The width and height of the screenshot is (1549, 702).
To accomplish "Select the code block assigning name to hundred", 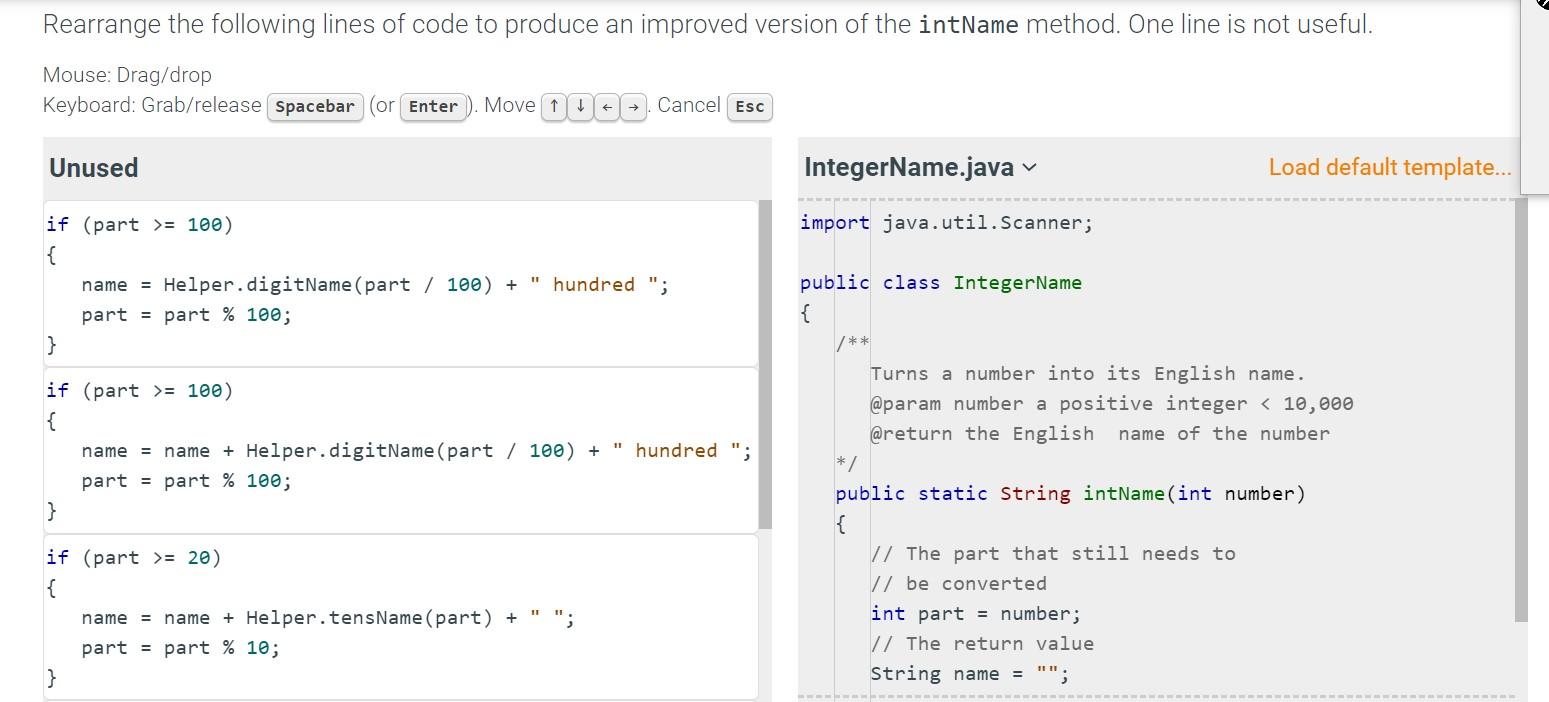I will click(401, 284).
